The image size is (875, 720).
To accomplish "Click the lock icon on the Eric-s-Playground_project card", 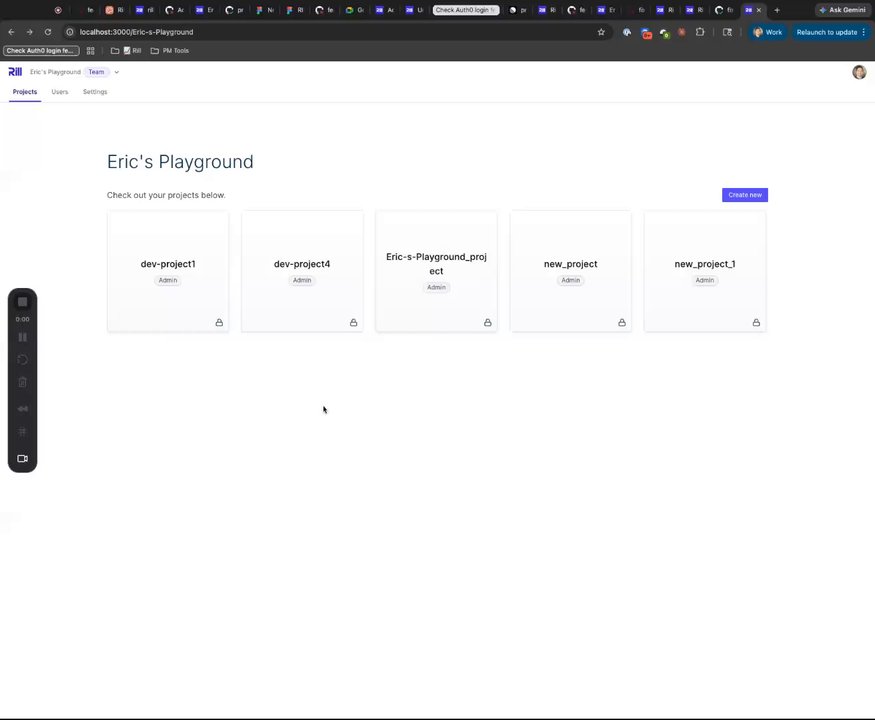I will click(488, 323).
